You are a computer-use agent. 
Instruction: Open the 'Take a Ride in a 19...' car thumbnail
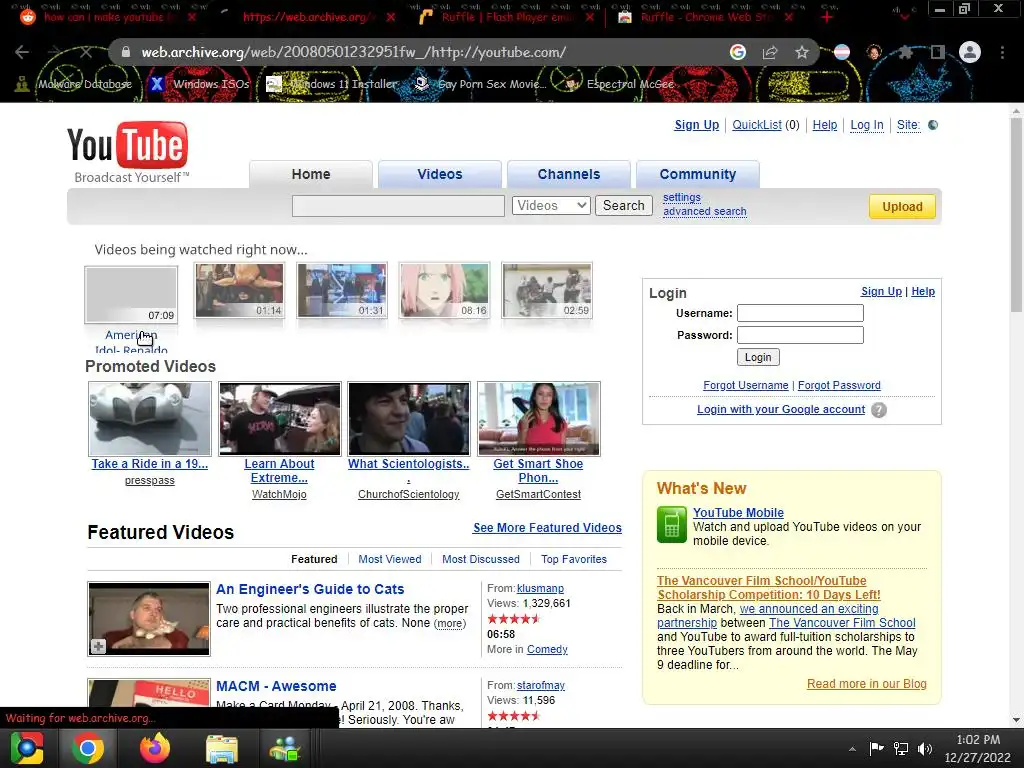point(150,419)
